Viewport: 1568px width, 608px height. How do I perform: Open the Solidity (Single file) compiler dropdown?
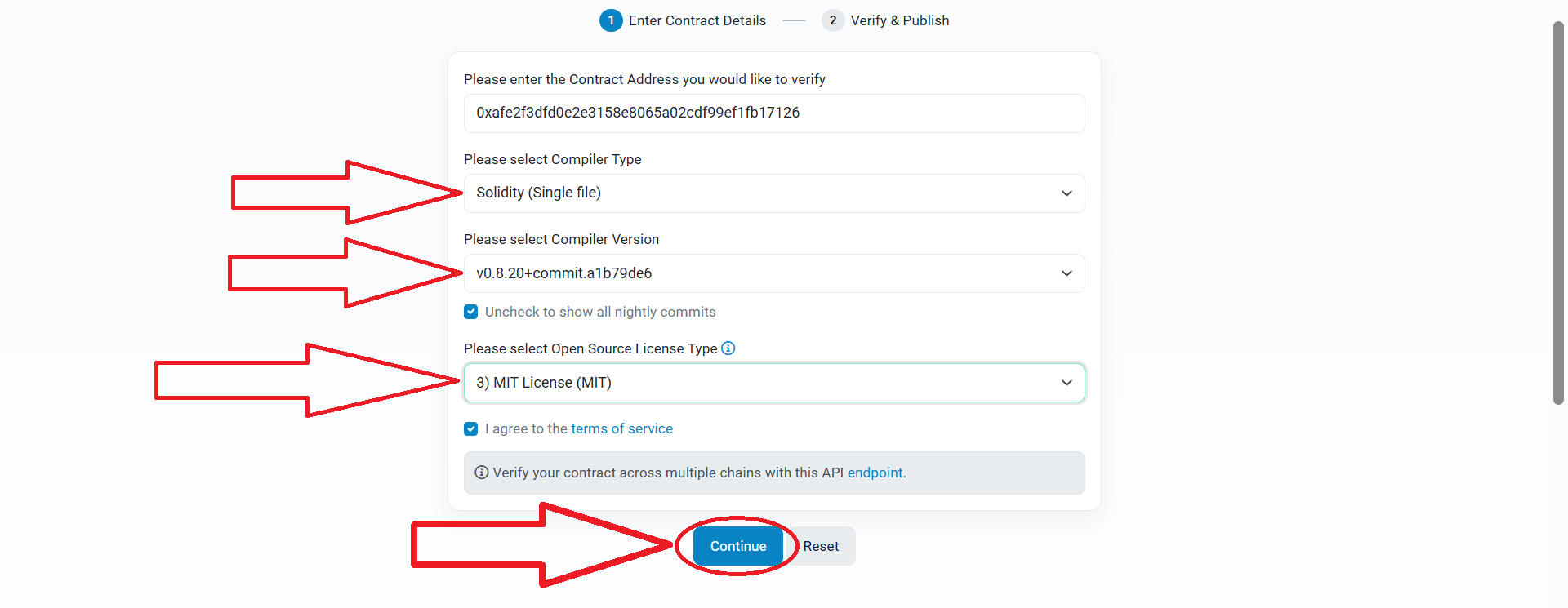click(774, 193)
